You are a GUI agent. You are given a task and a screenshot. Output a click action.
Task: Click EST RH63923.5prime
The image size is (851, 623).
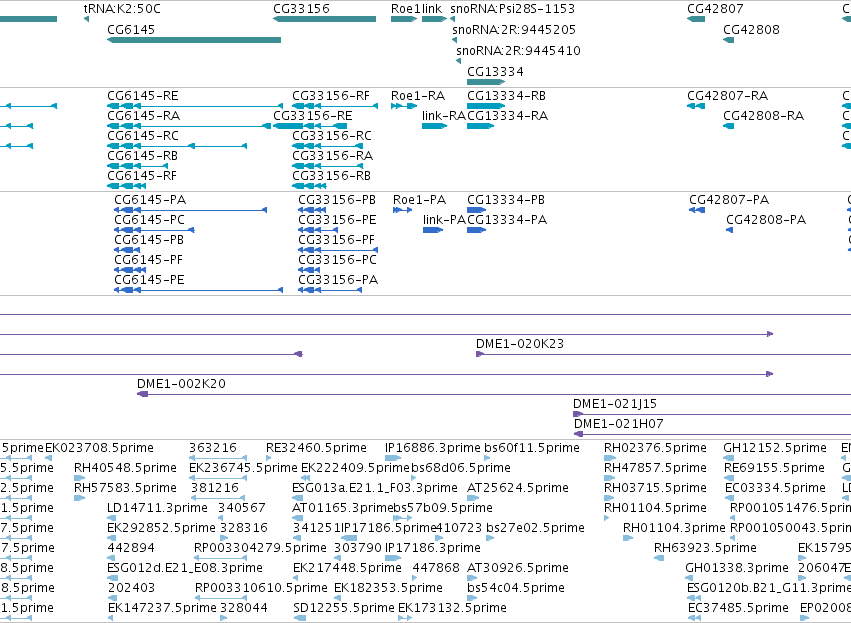pos(705,548)
